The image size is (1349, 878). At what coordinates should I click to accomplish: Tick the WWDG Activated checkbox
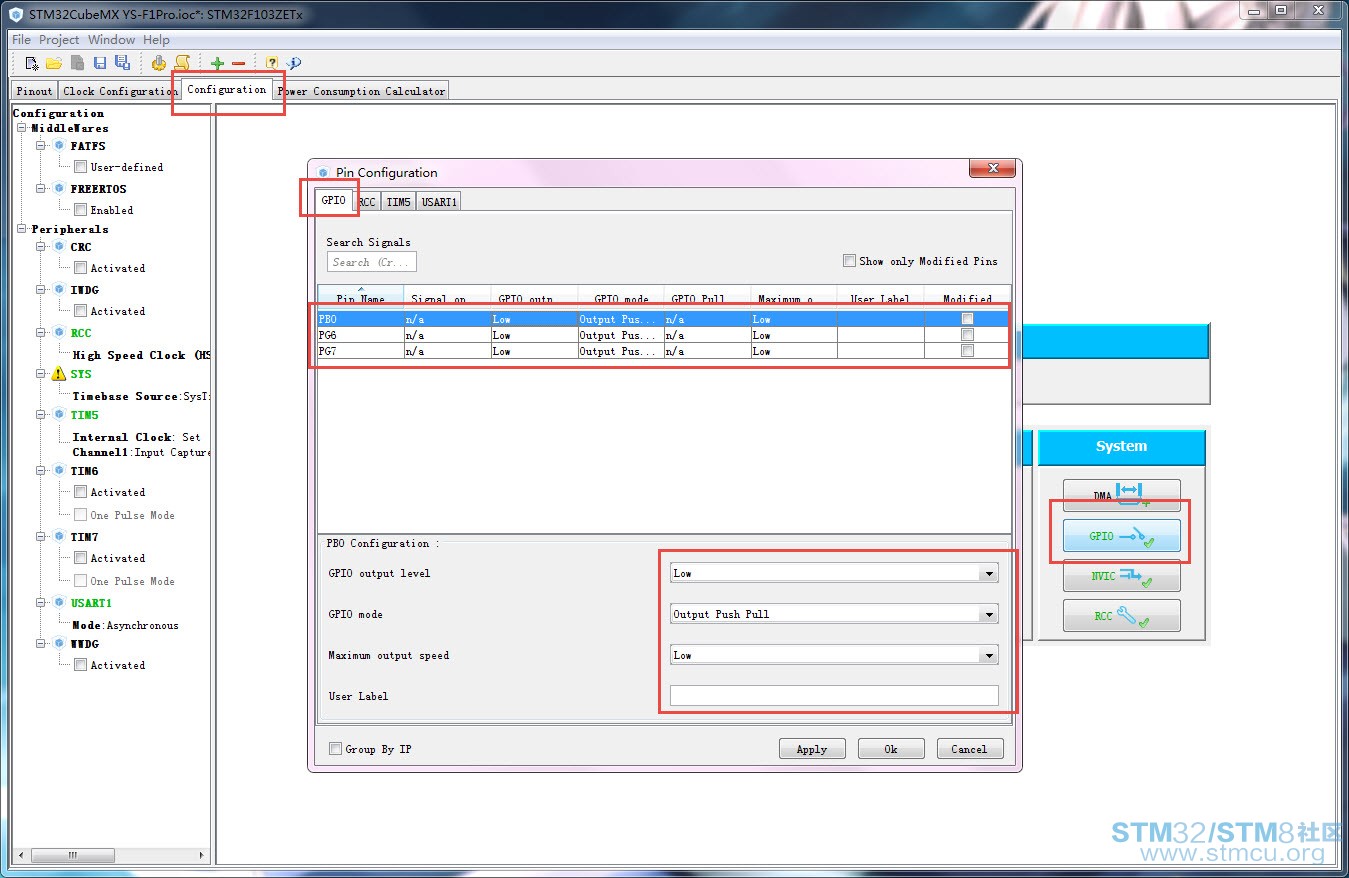point(80,665)
